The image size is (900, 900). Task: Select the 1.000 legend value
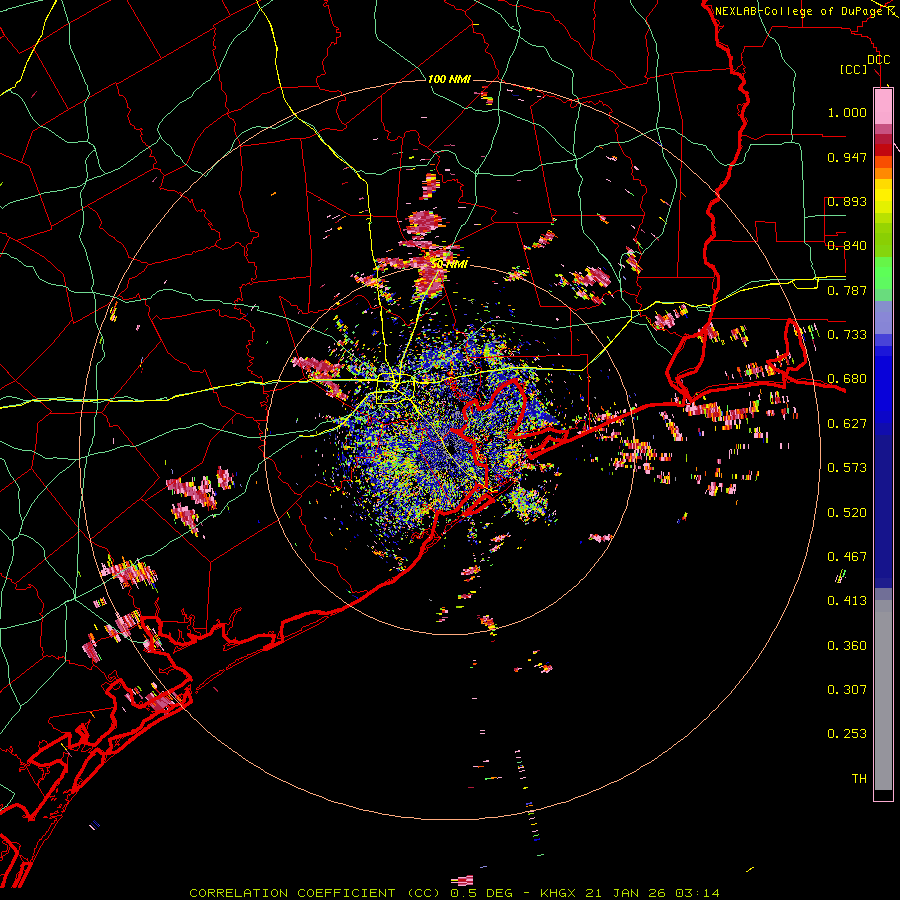coord(847,112)
